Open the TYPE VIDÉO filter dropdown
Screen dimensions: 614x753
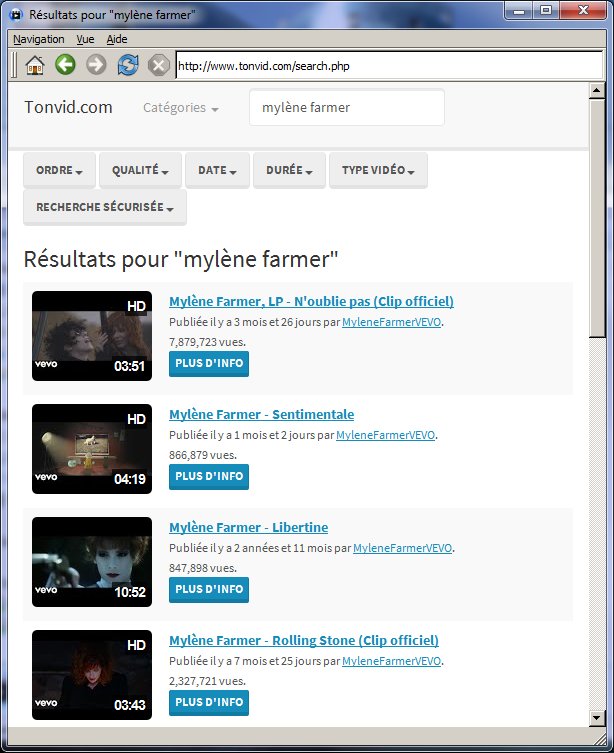pos(378,170)
